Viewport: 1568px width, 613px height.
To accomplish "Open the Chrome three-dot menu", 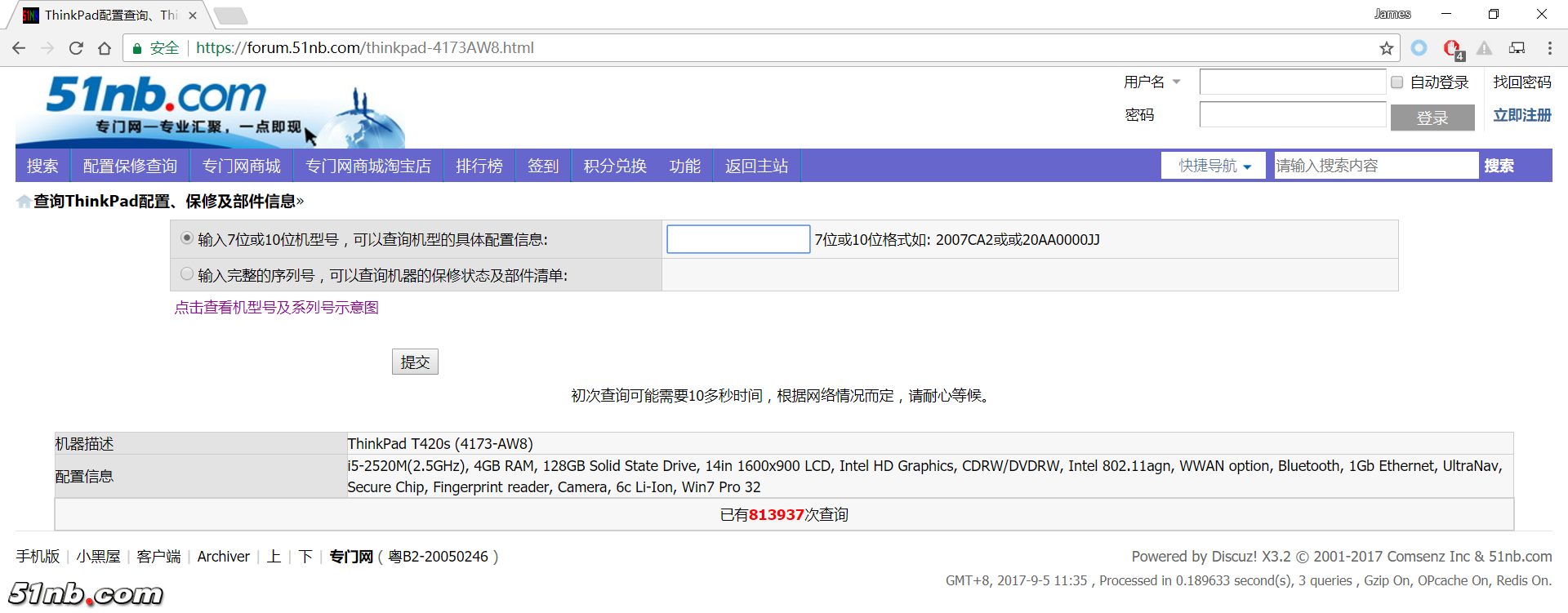I will point(1549,48).
